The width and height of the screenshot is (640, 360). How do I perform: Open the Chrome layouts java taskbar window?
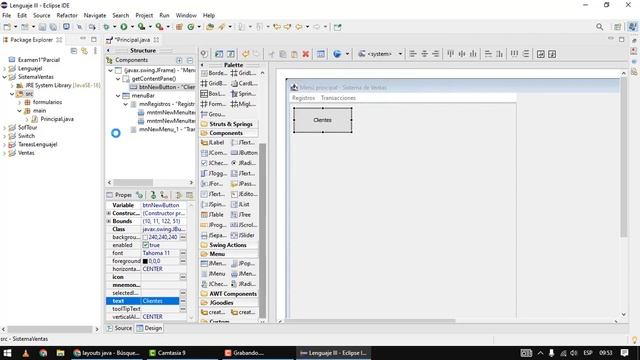coord(107,353)
